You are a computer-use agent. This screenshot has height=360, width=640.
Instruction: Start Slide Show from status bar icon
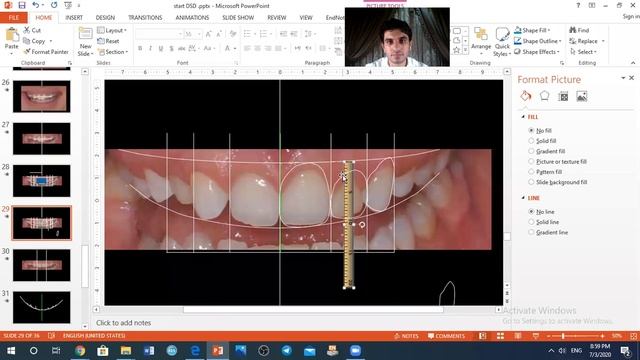pyautogui.click(x=536, y=336)
